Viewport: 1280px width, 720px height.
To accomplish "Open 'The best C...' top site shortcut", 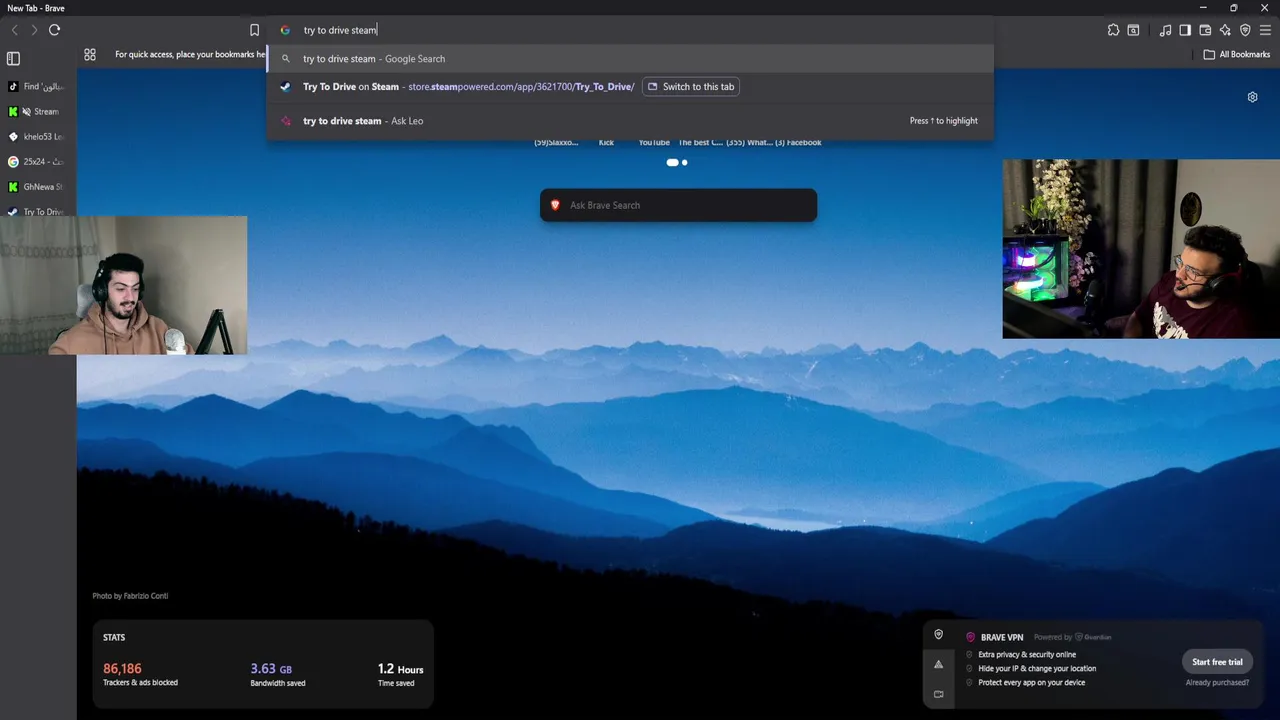I will pos(700,142).
